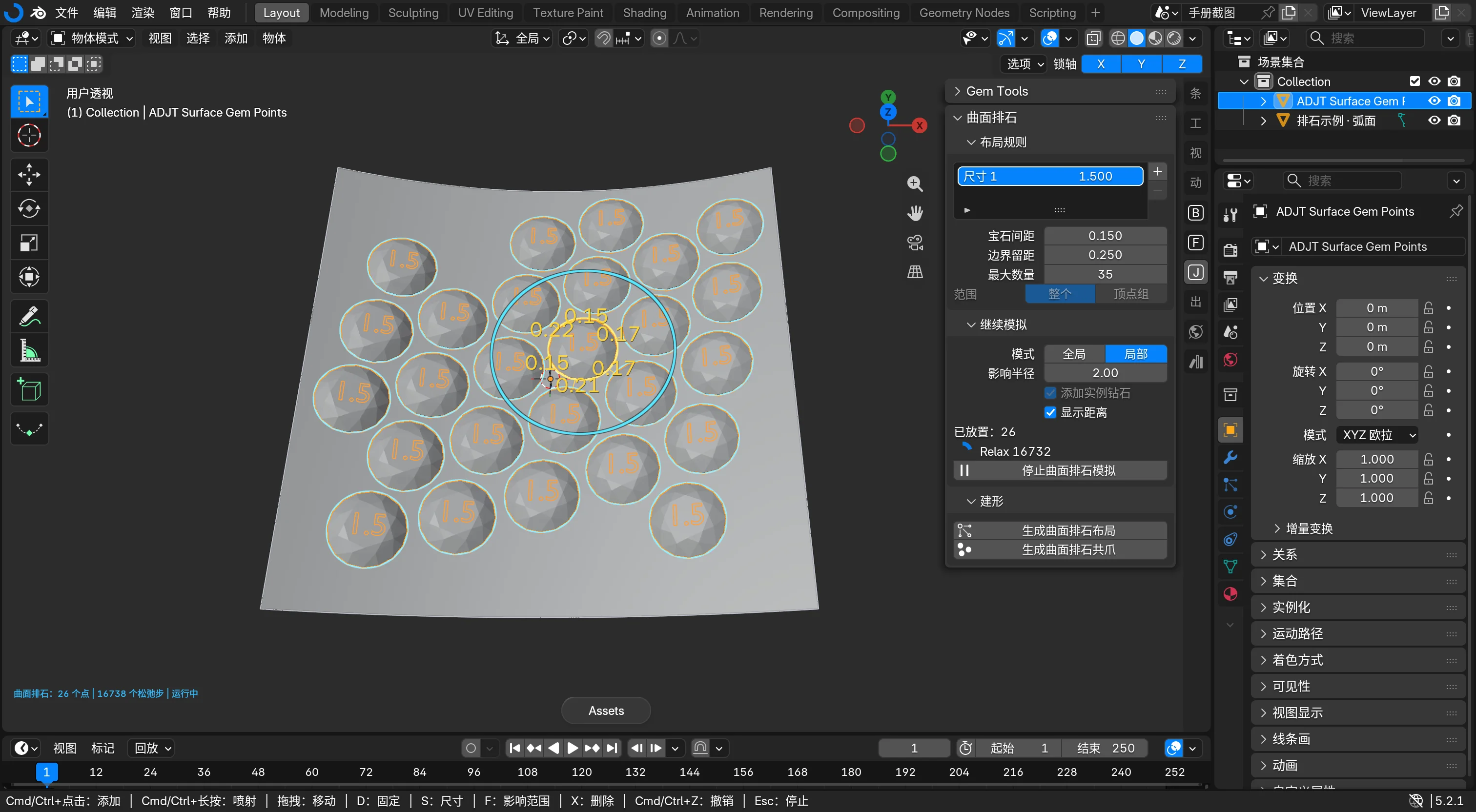Open the 物体模式 mode dropdown
This screenshot has height=812, width=1476.
pos(93,39)
